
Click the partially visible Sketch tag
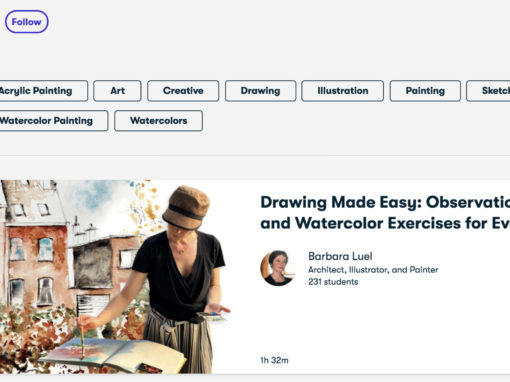pyautogui.click(x=488, y=91)
